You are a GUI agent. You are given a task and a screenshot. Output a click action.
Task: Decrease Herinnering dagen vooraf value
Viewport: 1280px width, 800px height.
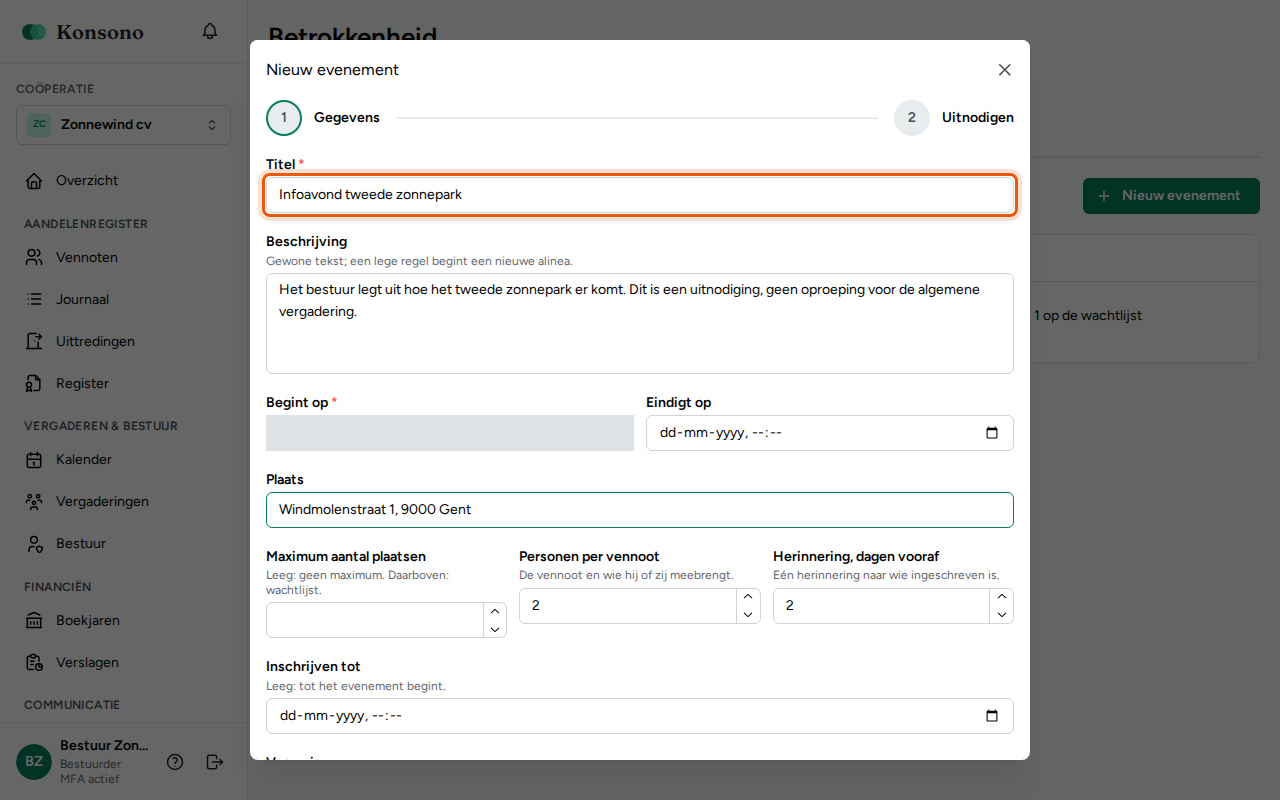pyautogui.click(x=1002, y=615)
